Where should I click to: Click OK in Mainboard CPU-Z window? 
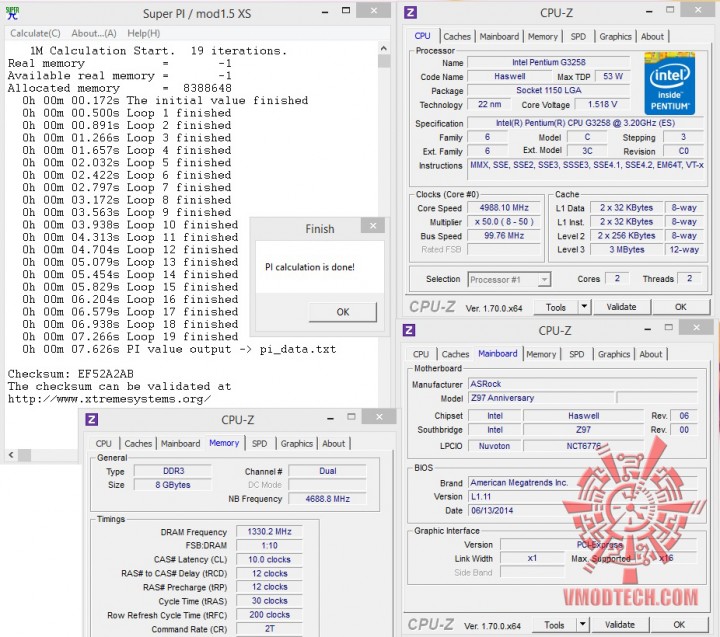pos(679,625)
